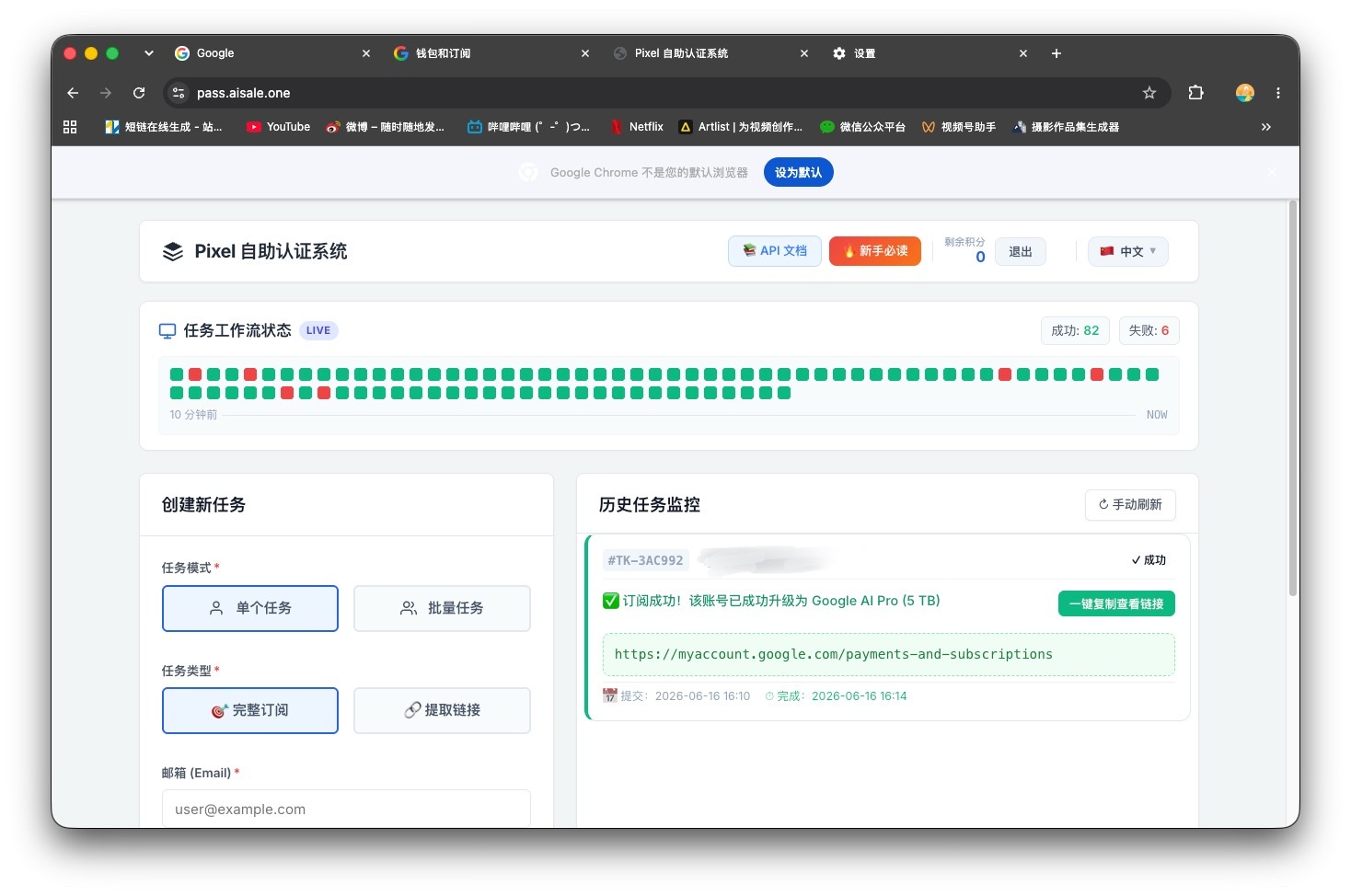Click the address bar URL pass.aisale.one
The image size is (1351, 896).
[x=243, y=93]
